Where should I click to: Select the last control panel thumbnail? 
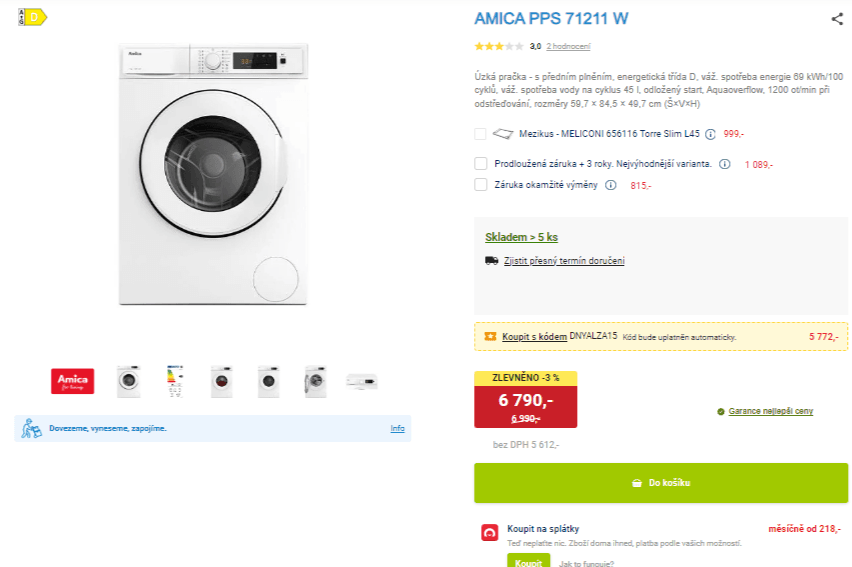click(x=361, y=381)
